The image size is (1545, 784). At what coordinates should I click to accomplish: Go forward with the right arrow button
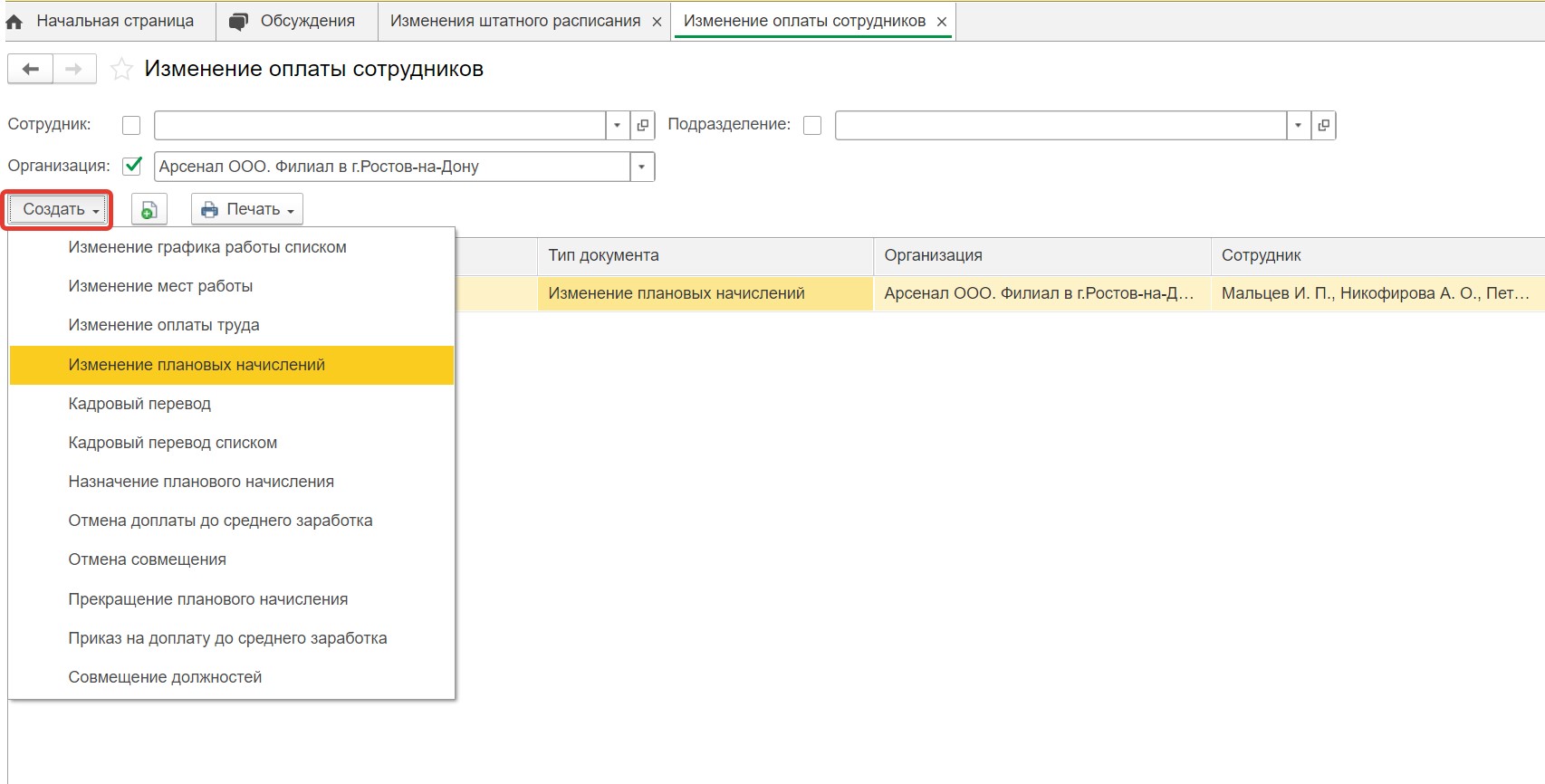(x=74, y=69)
